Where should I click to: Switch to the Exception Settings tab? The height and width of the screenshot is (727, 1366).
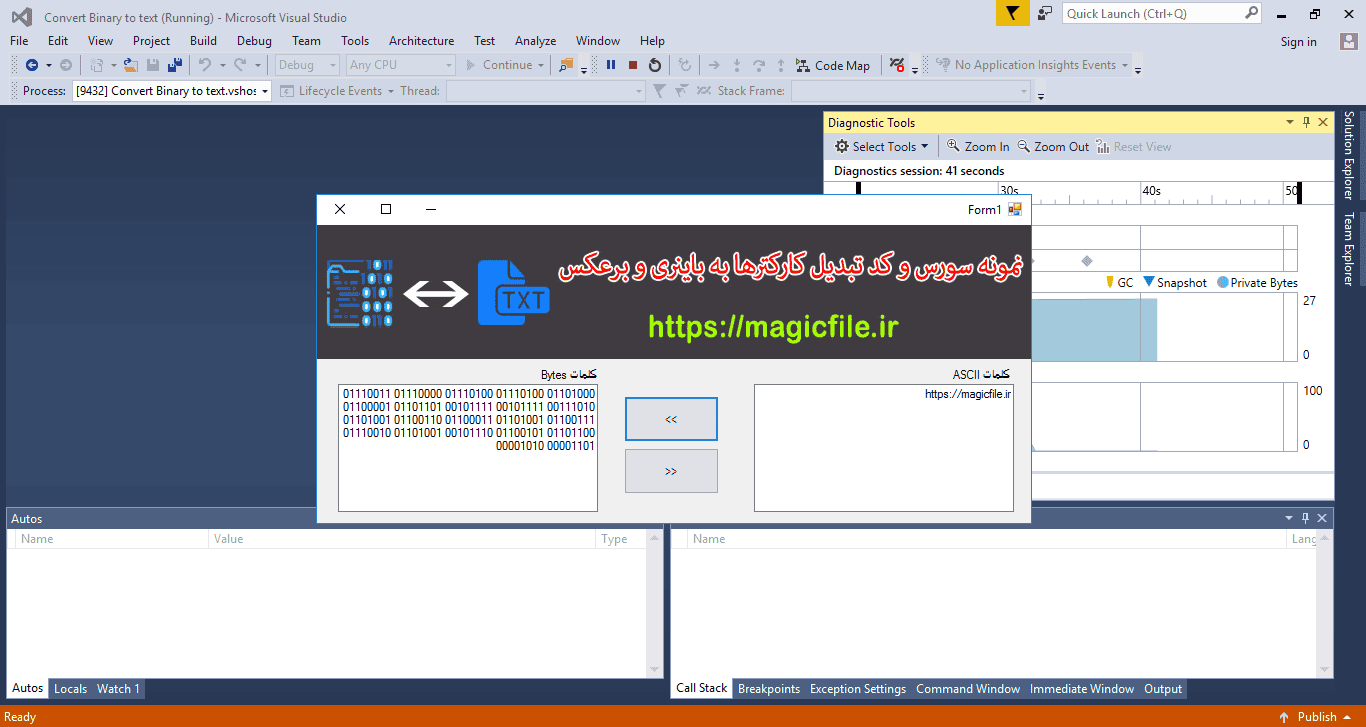pyautogui.click(x=858, y=689)
